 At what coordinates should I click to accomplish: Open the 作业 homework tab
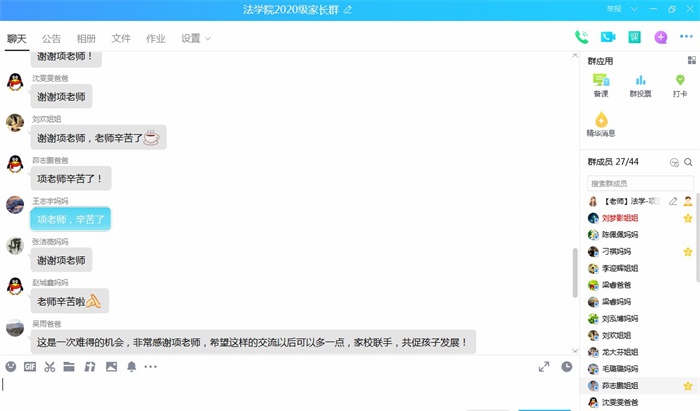tap(156, 39)
